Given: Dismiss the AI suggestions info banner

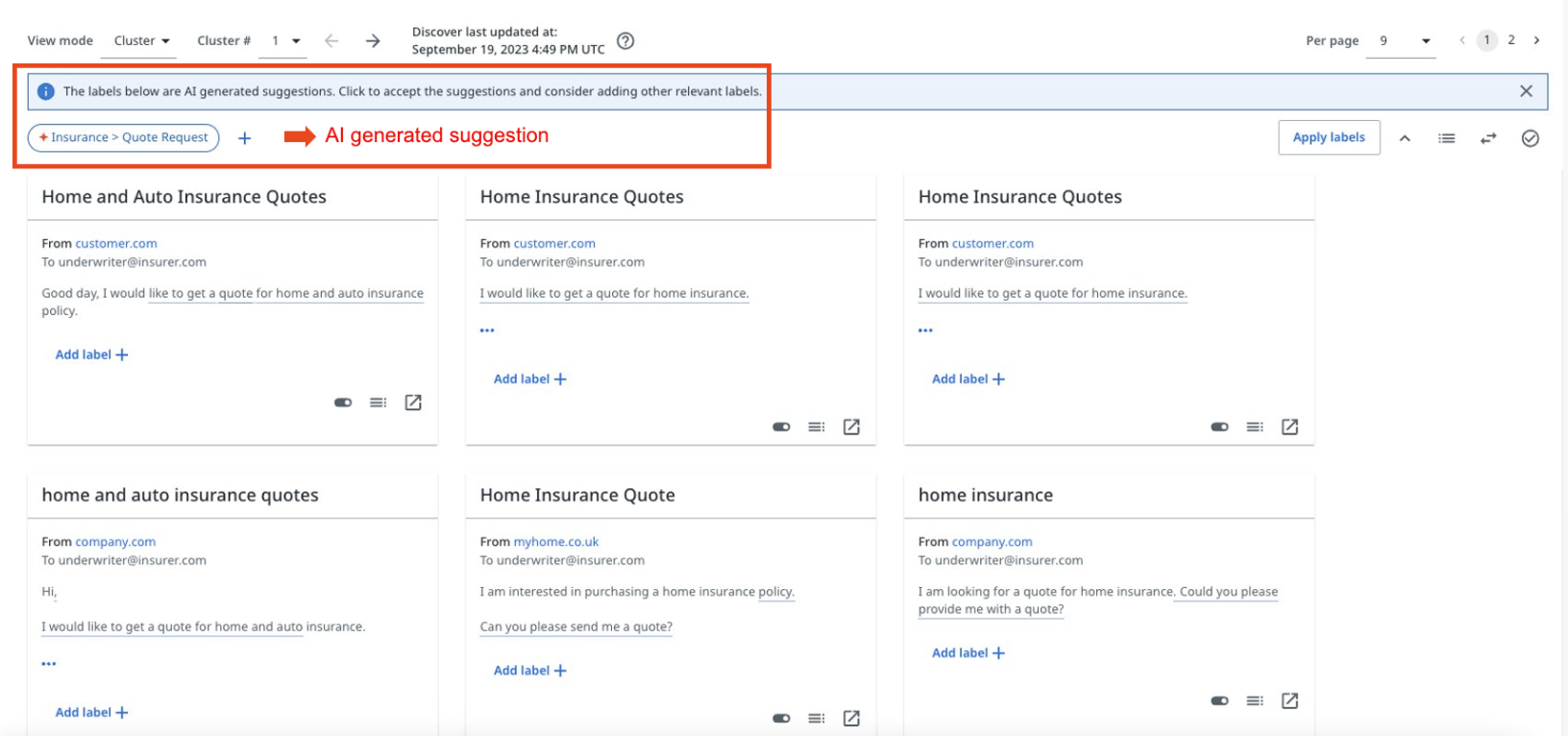Looking at the screenshot, I should 1526,91.
